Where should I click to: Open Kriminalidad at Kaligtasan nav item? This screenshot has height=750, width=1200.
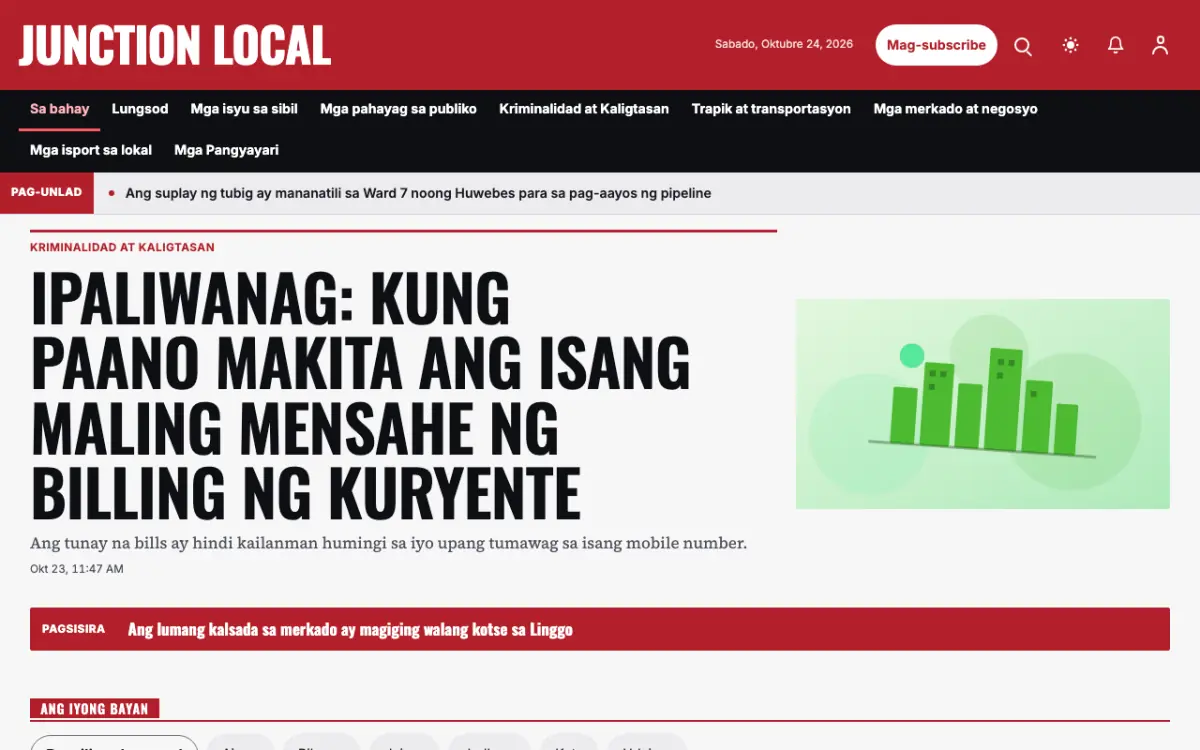(x=584, y=109)
